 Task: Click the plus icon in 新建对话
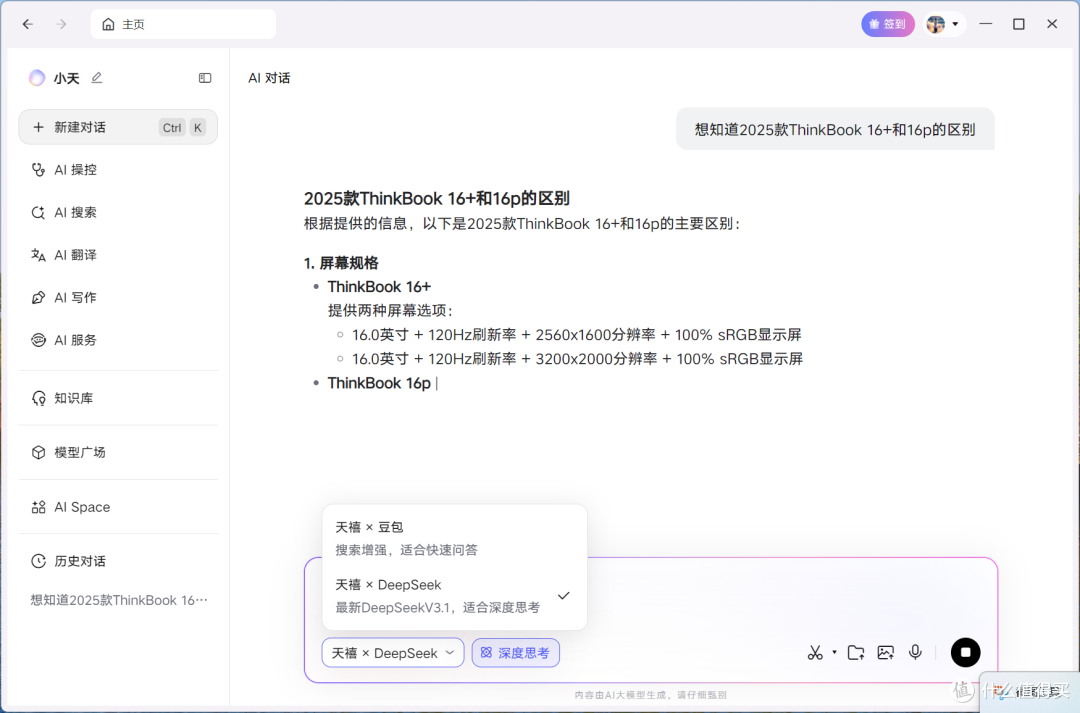(x=38, y=127)
